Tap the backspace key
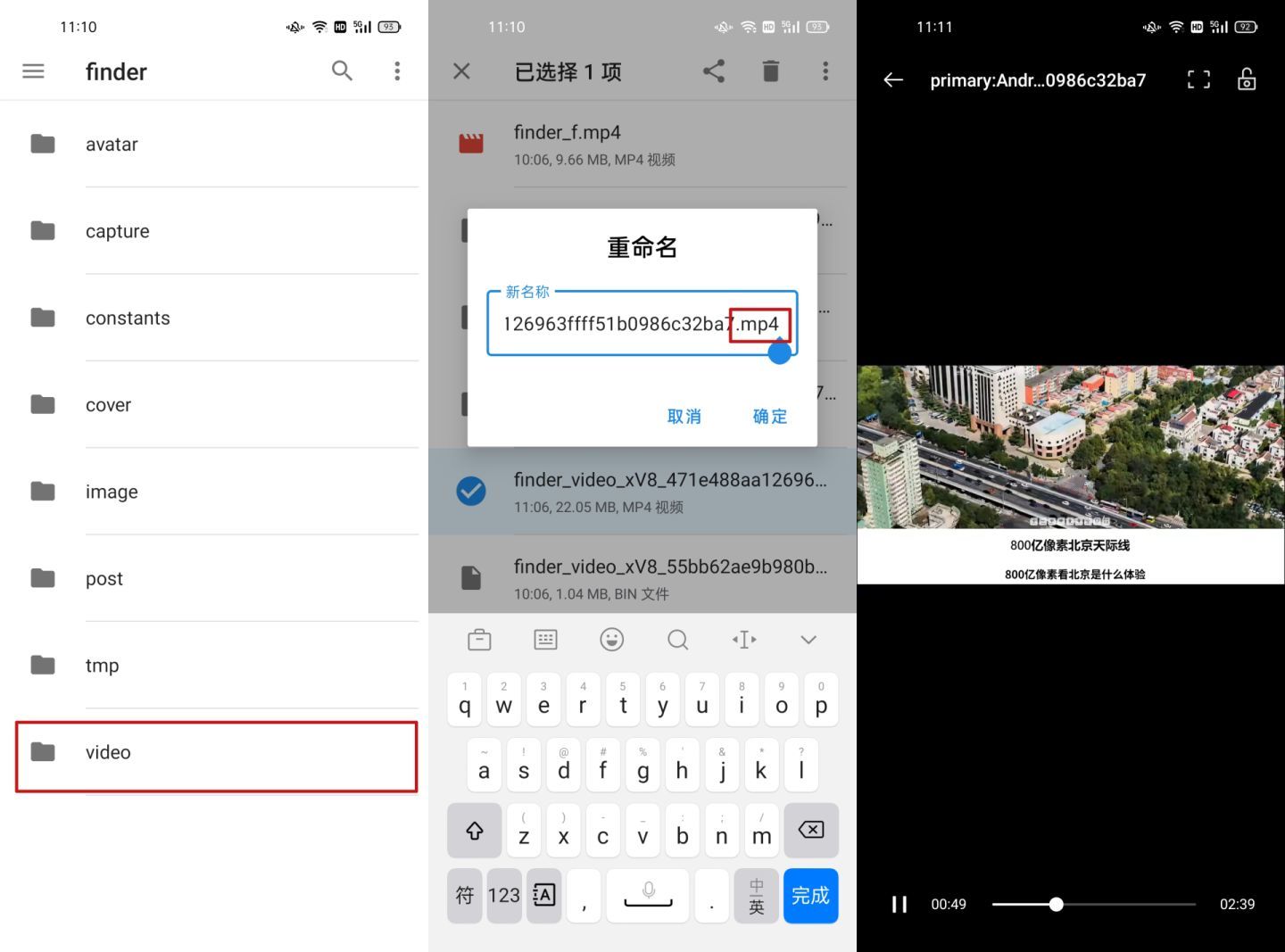 811,830
